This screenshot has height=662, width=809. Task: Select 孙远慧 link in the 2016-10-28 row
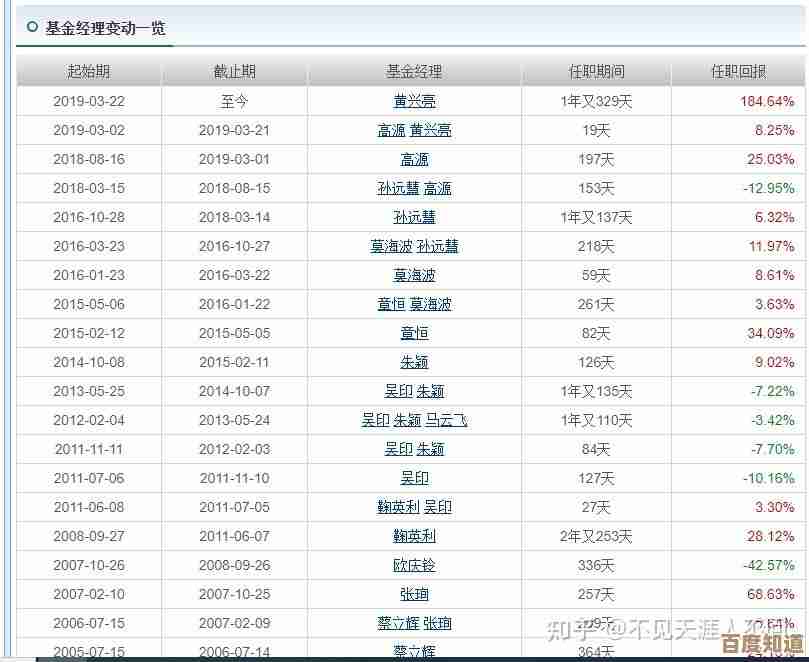pos(414,217)
